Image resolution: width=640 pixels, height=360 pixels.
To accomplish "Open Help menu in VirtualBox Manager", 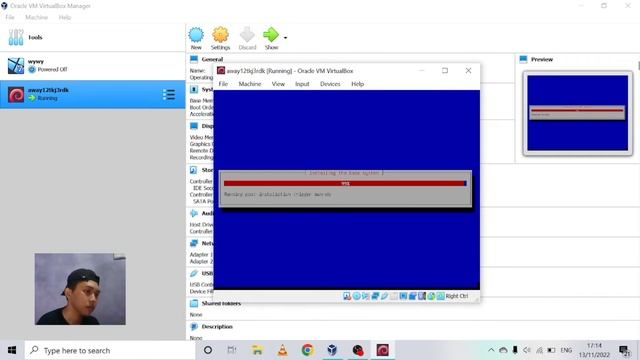I will point(64,17).
